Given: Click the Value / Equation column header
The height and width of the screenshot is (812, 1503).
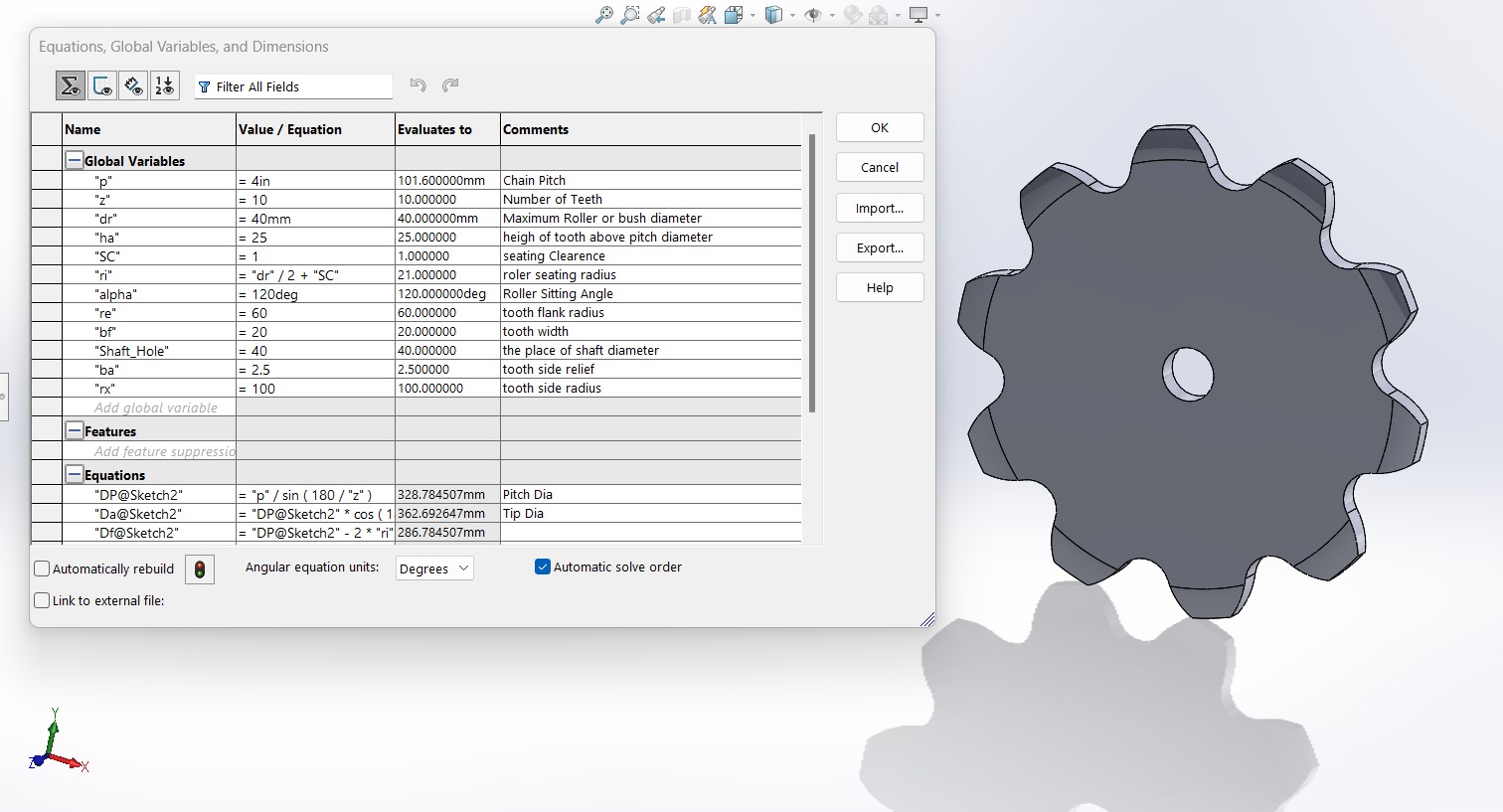Looking at the screenshot, I should [315, 129].
